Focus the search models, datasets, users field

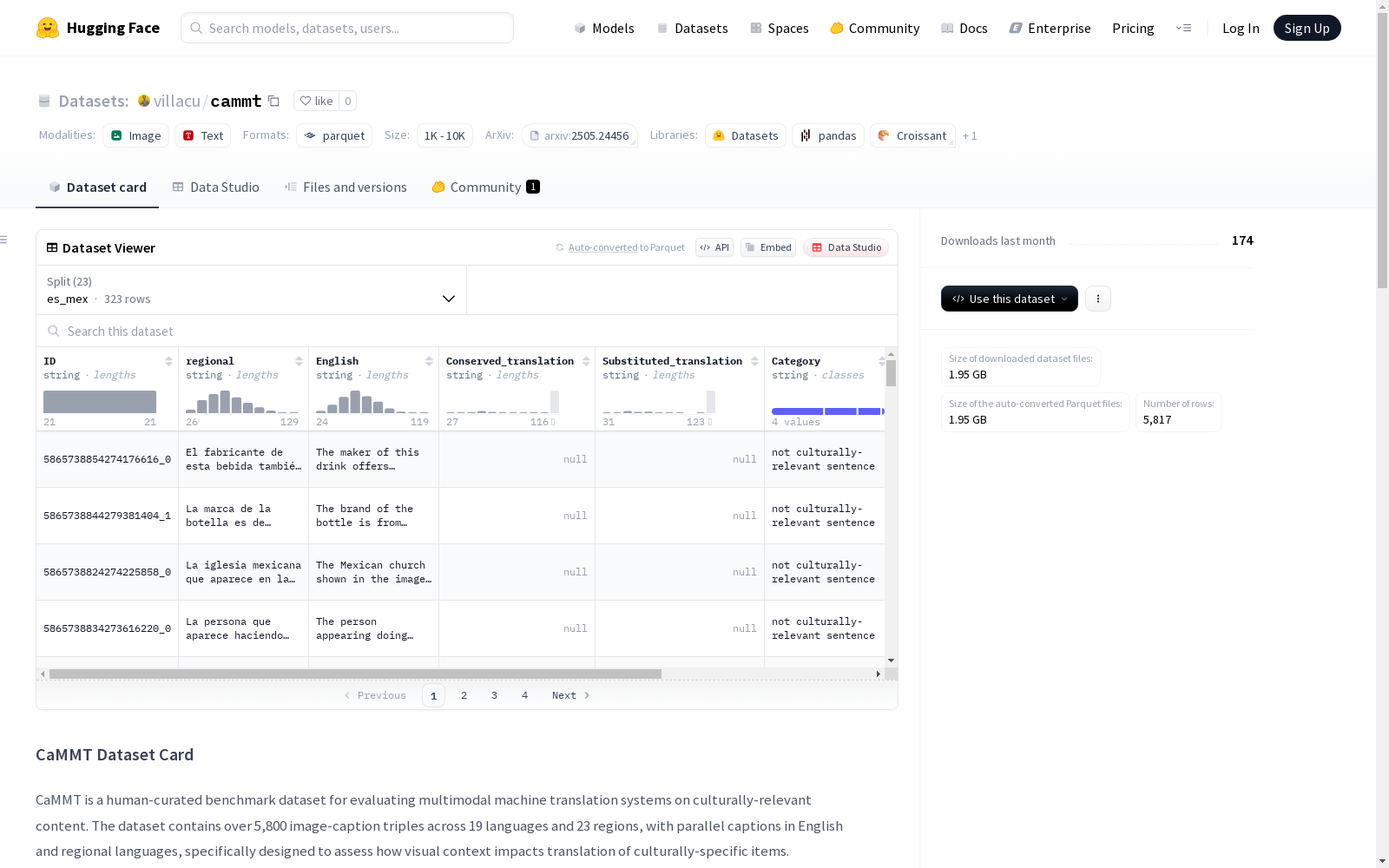click(x=347, y=28)
